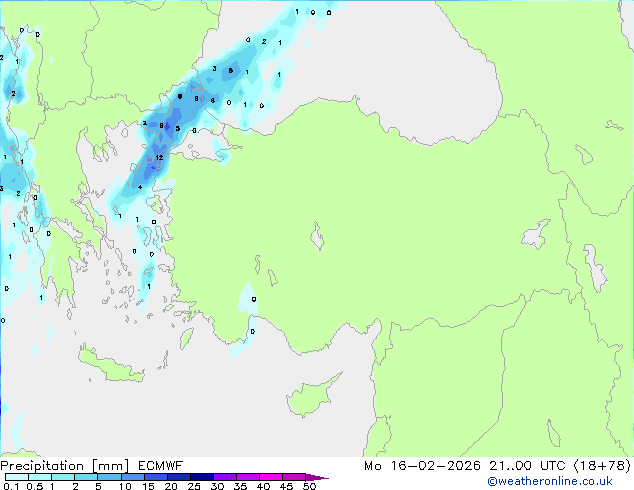Pick the 5–10 mm legend swatch
Viewport: 634px width, 490px height.
click(x=109, y=477)
